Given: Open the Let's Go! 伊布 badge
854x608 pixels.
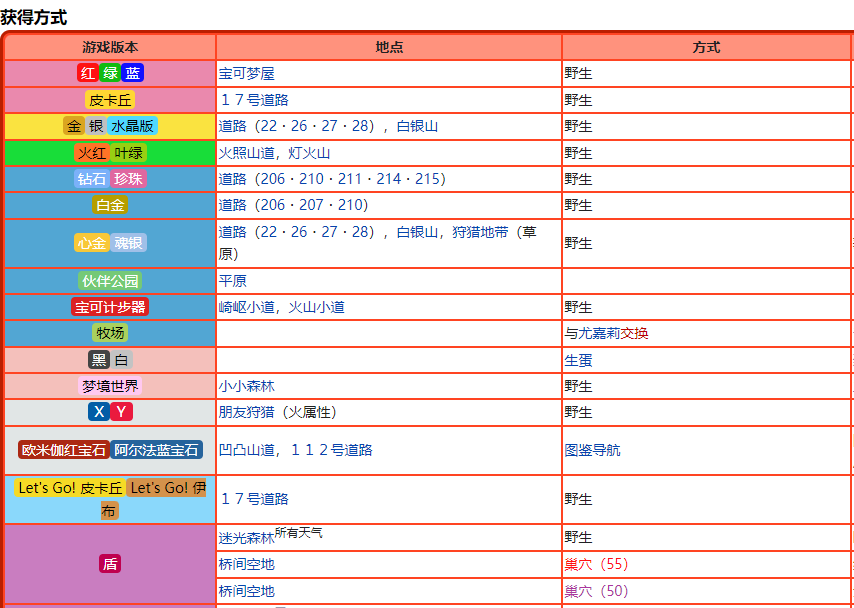Looking at the screenshot, I should 168,488.
